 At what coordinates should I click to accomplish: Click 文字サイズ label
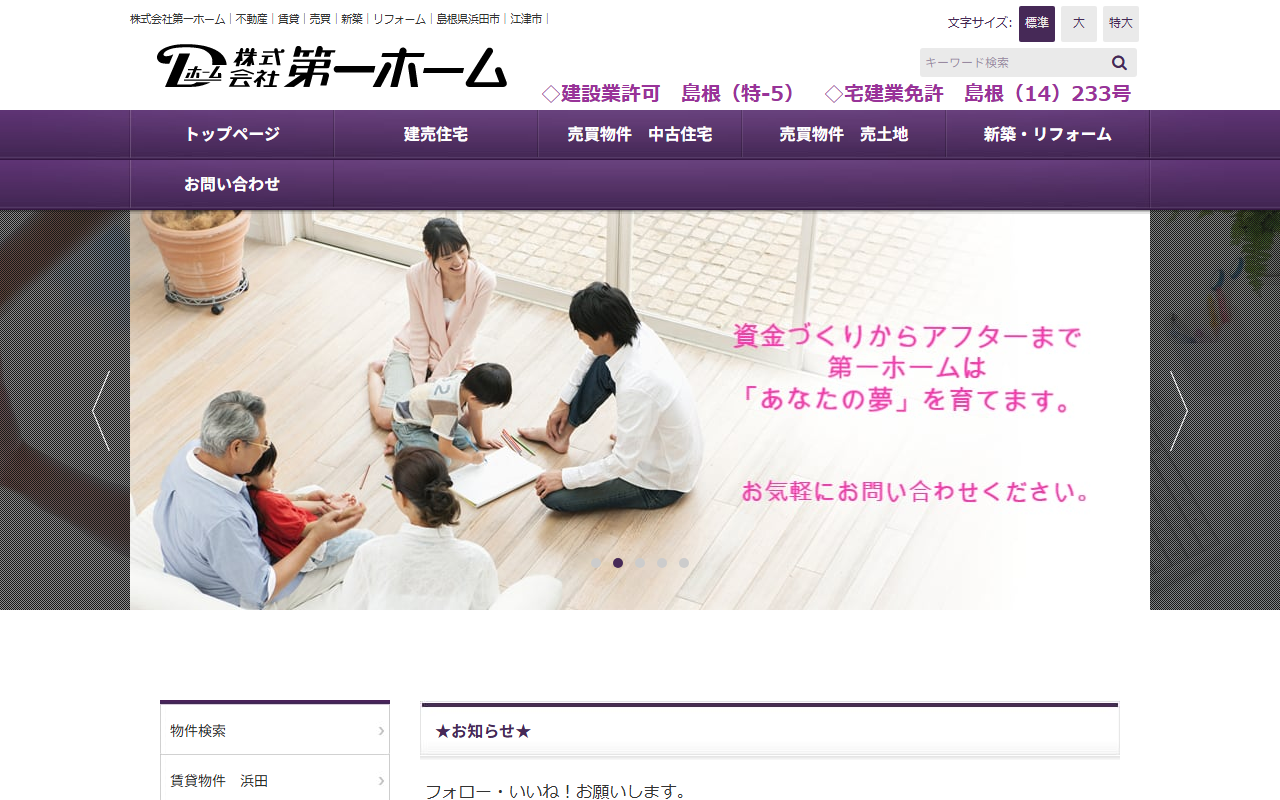pyautogui.click(x=980, y=23)
